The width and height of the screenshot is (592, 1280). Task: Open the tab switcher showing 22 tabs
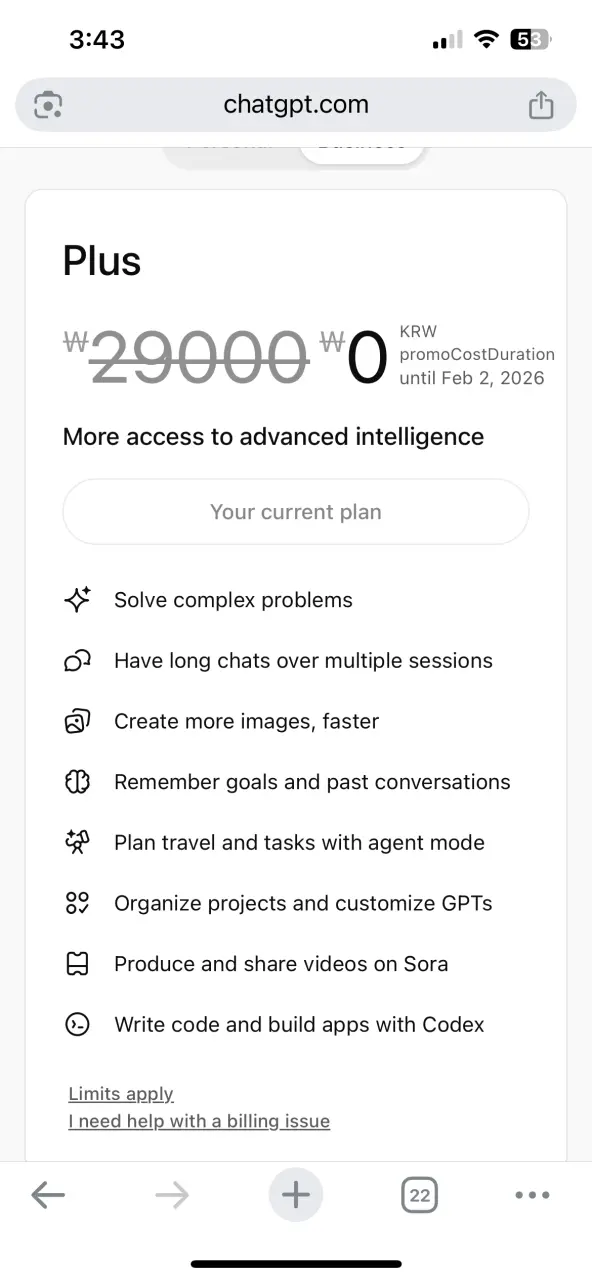(x=420, y=1195)
